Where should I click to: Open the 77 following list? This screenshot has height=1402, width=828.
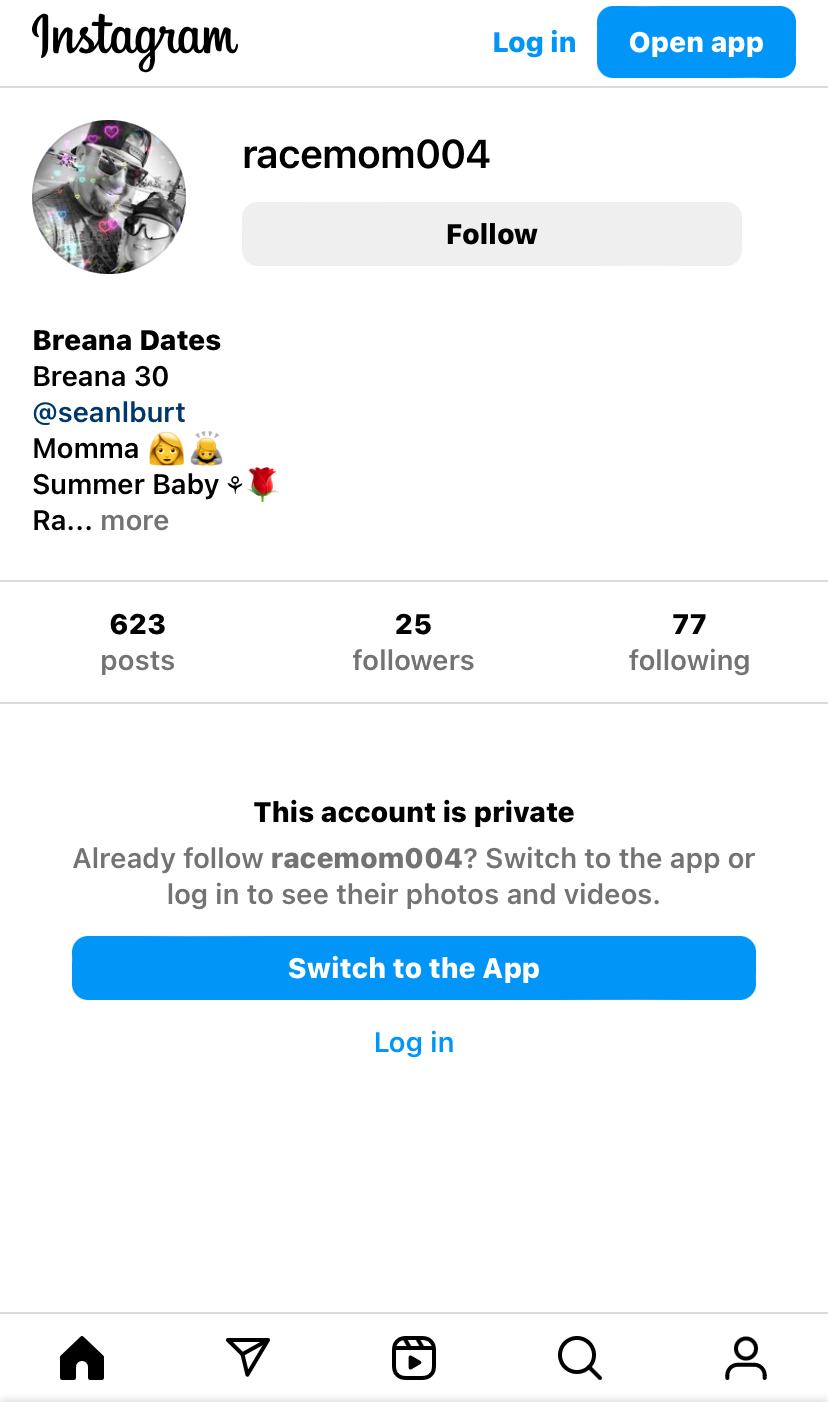pyautogui.click(x=689, y=642)
